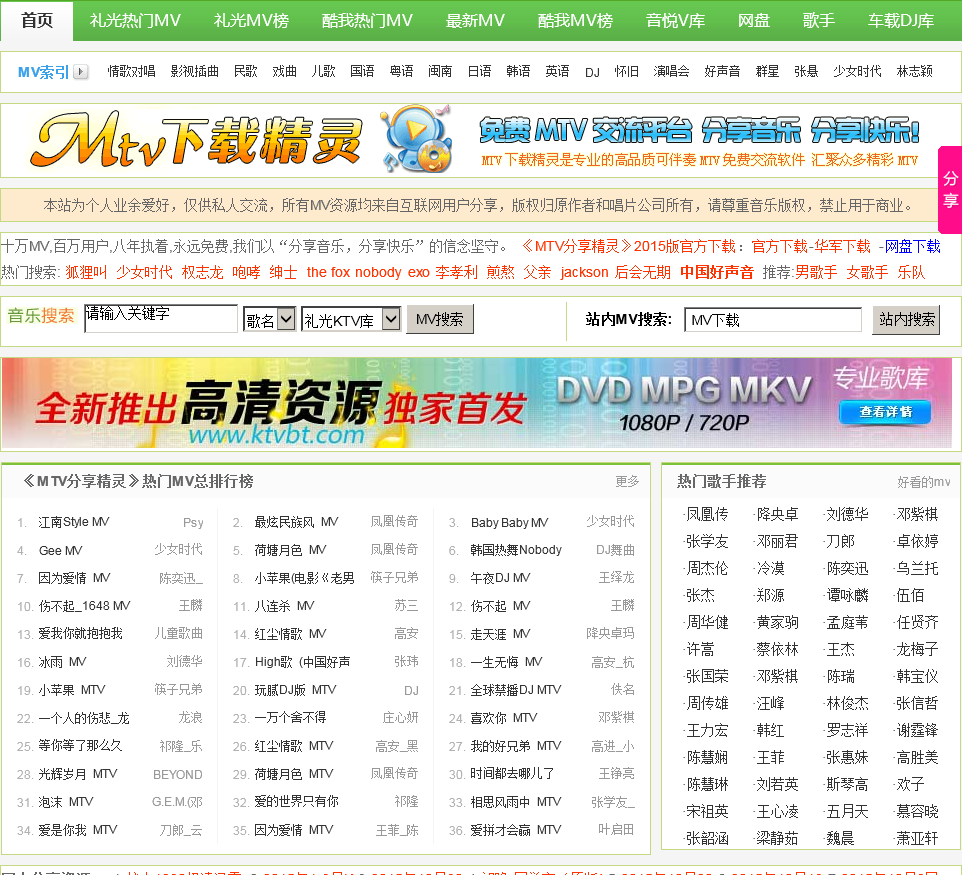Viewport: 962px width, 875px height.
Task: Select the 演唱会 category link
Action: pyautogui.click(x=671, y=72)
